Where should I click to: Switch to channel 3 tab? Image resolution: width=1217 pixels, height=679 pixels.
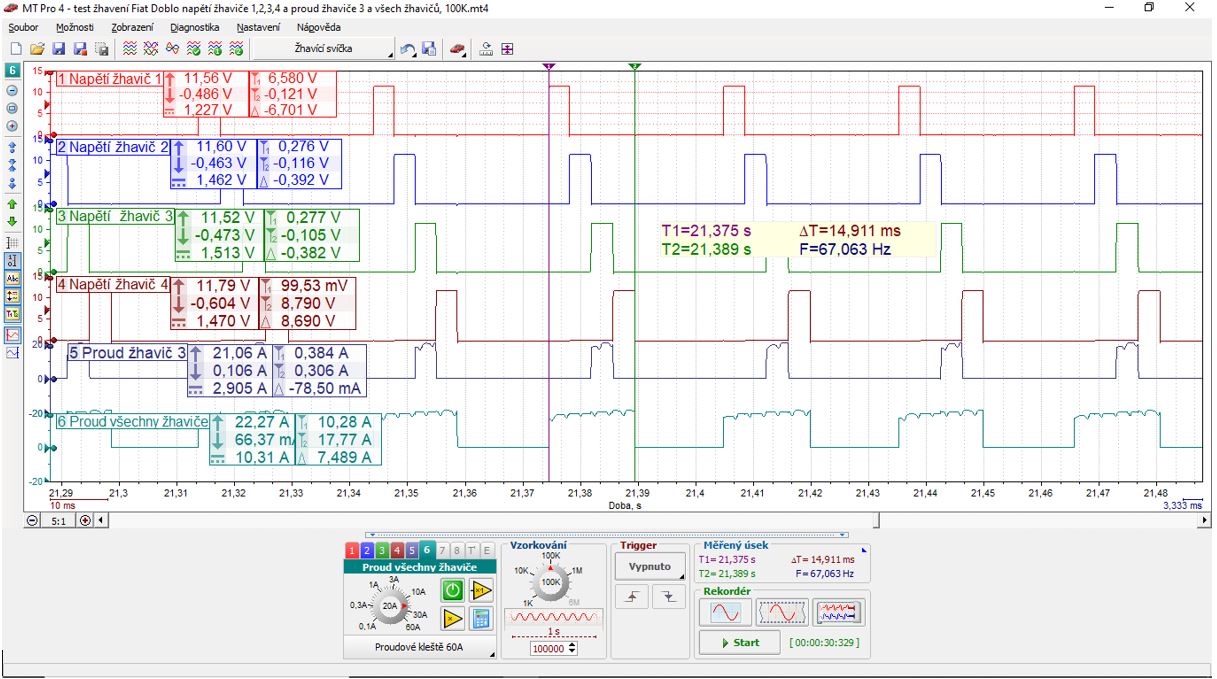pyautogui.click(x=382, y=550)
